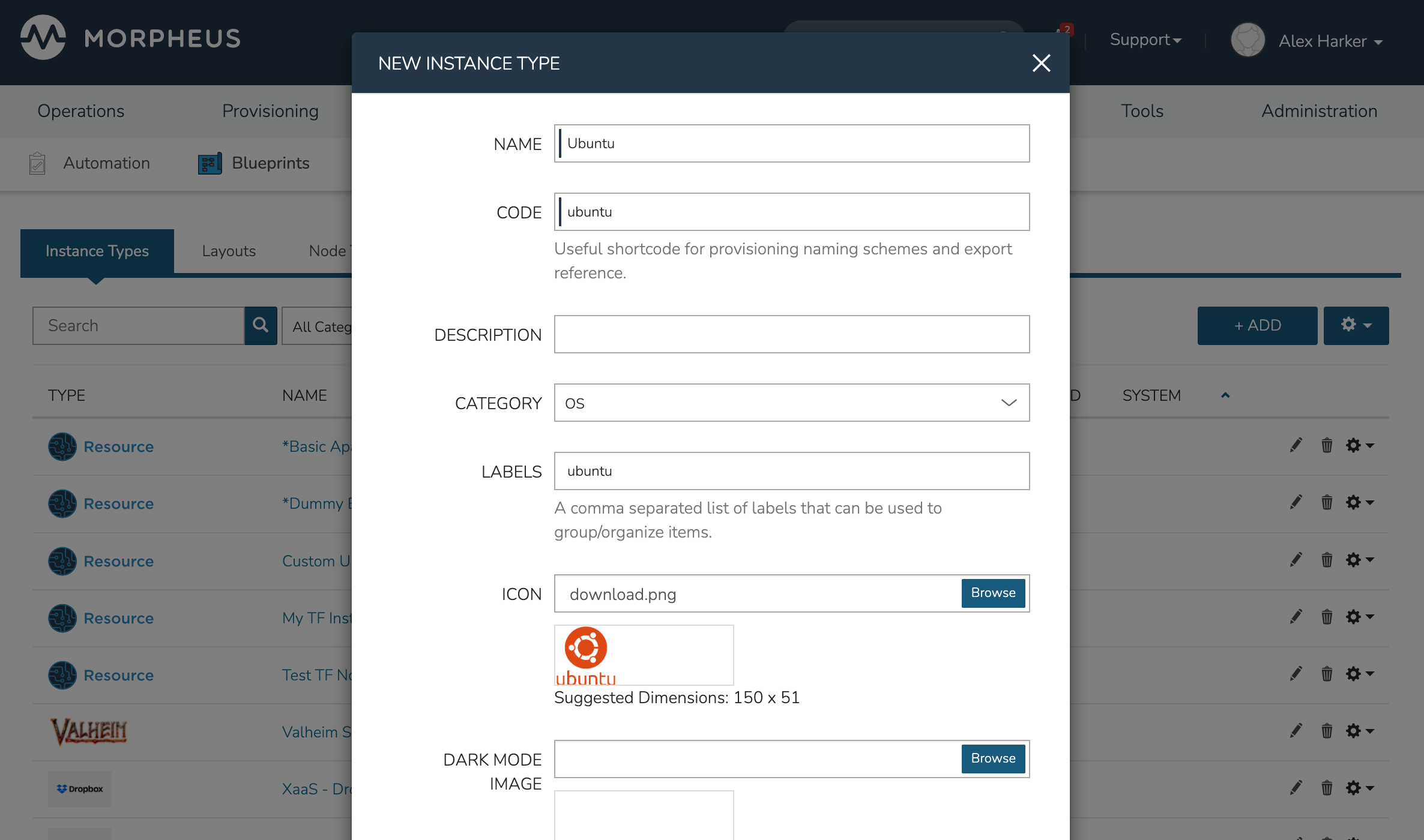This screenshot has width=1424, height=840.
Task: Click Alex Harker's user avatar
Action: click(1248, 40)
